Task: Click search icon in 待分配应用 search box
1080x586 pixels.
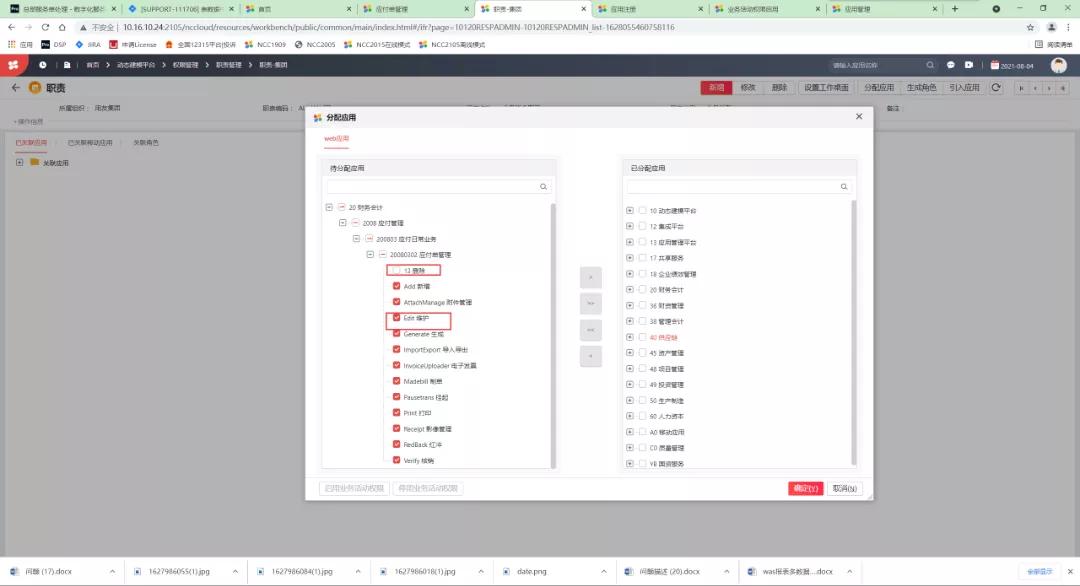Action: [543, 187]
